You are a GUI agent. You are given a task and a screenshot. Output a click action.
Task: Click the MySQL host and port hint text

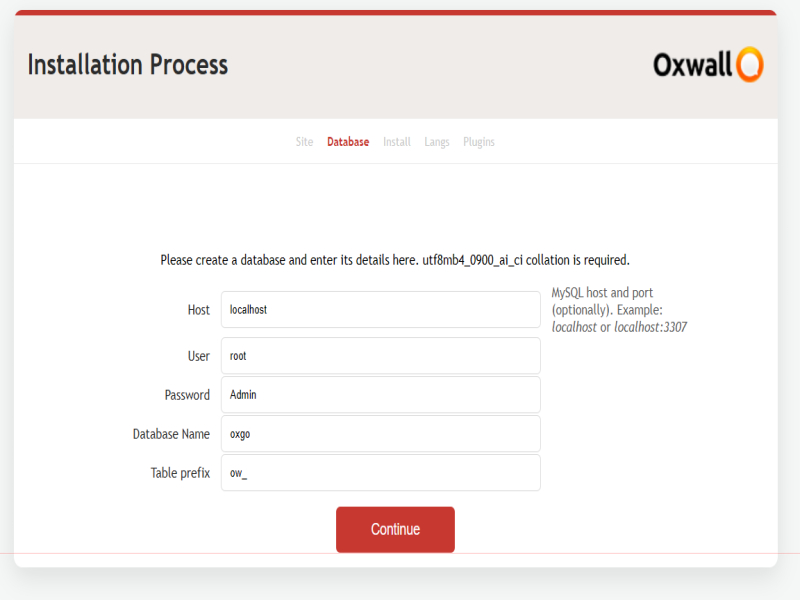(x=619, y=310)
